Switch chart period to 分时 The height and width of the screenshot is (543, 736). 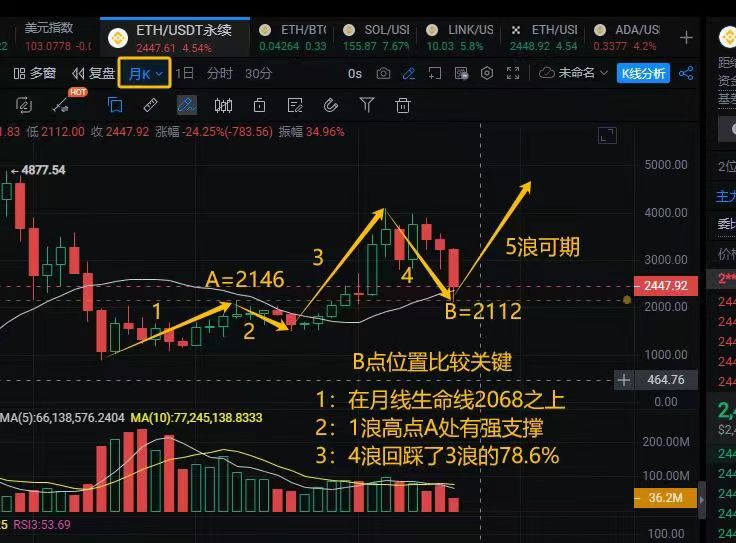[x=220, y=73]
